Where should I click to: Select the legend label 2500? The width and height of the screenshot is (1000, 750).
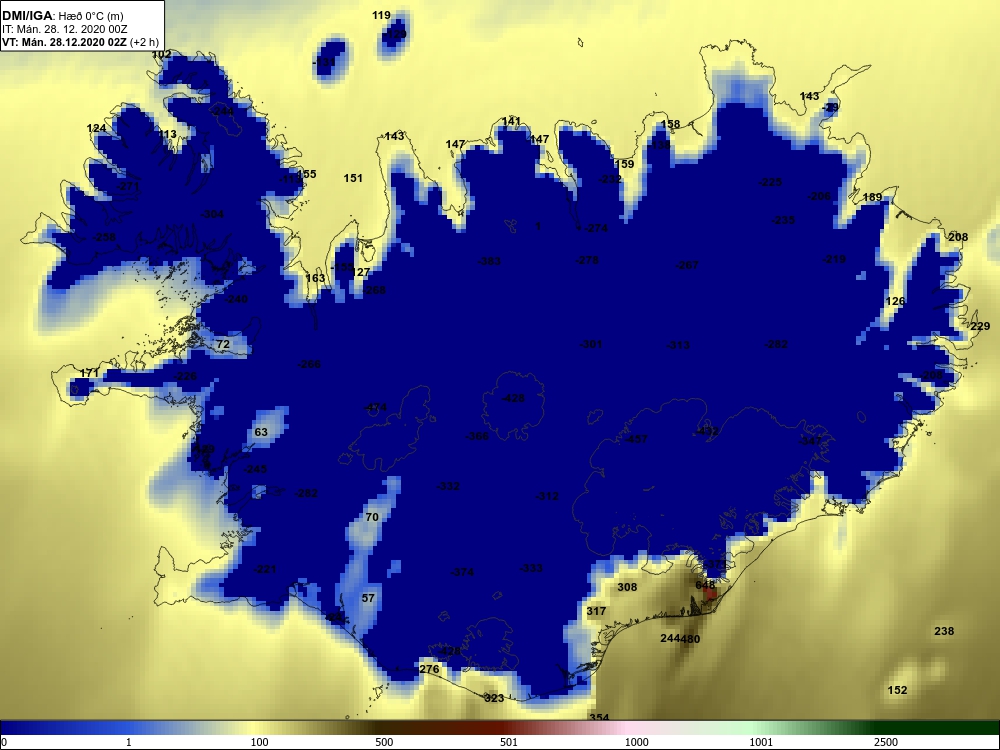point(886,742)
